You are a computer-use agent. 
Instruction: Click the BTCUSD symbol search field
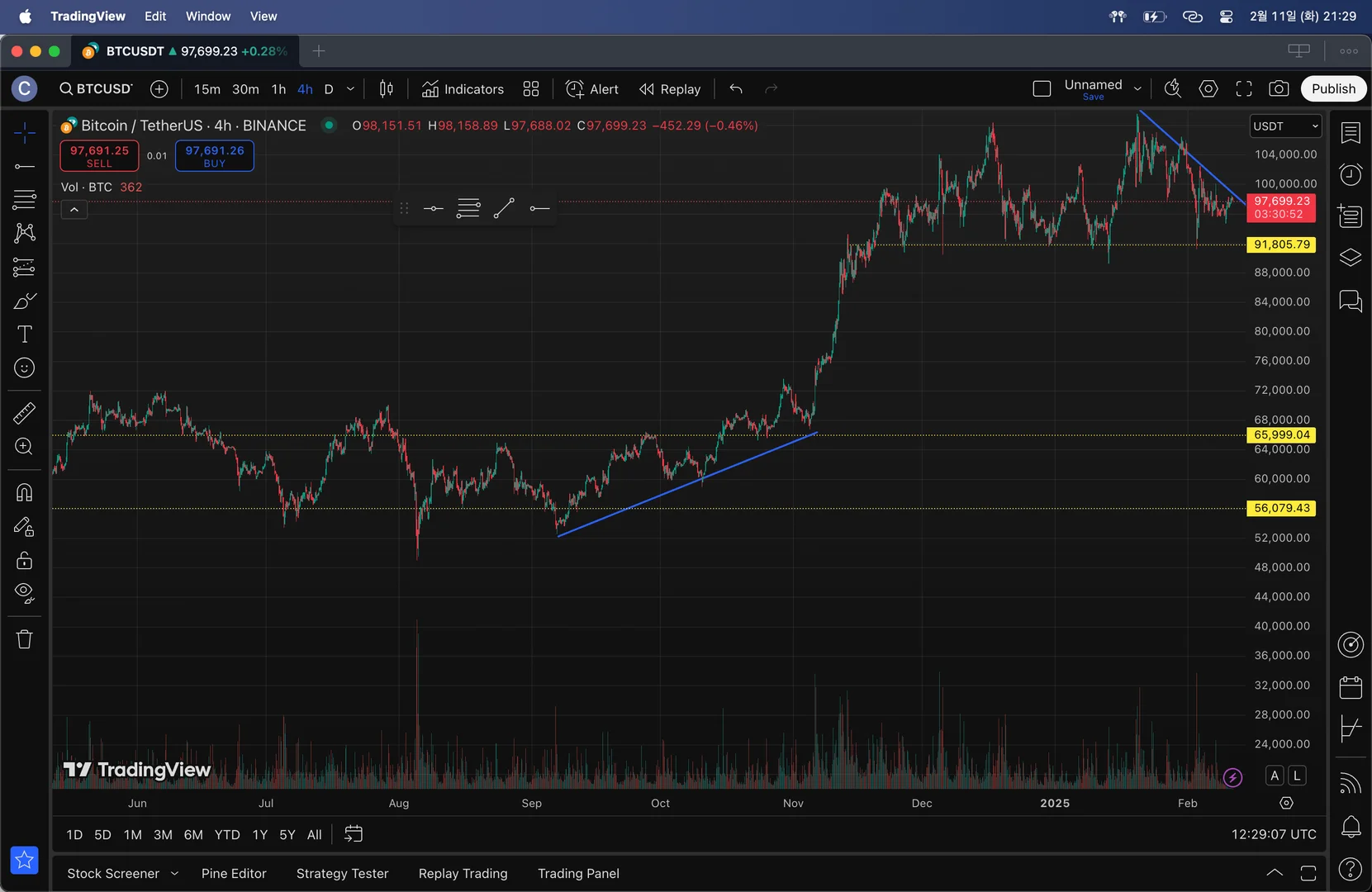[x=96, y=89]
